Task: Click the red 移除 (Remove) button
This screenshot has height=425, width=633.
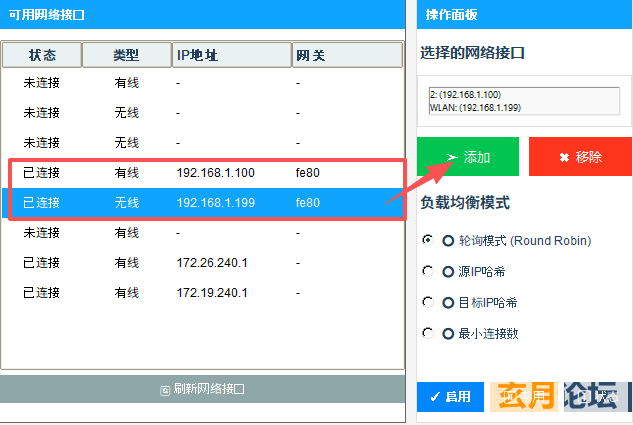Action: click(x=580, y=157)
